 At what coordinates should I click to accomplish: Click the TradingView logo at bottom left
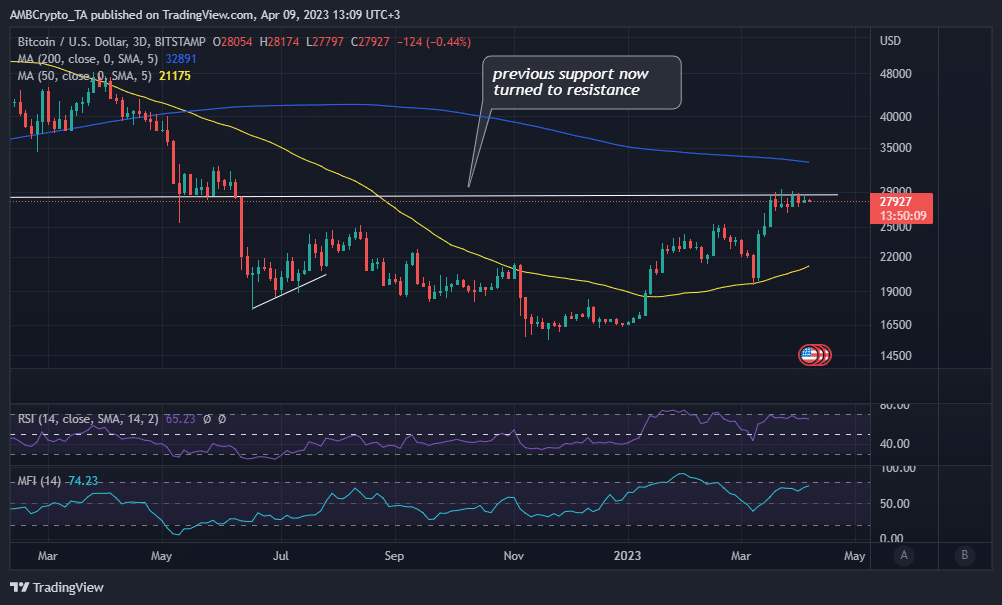(57, 587)
